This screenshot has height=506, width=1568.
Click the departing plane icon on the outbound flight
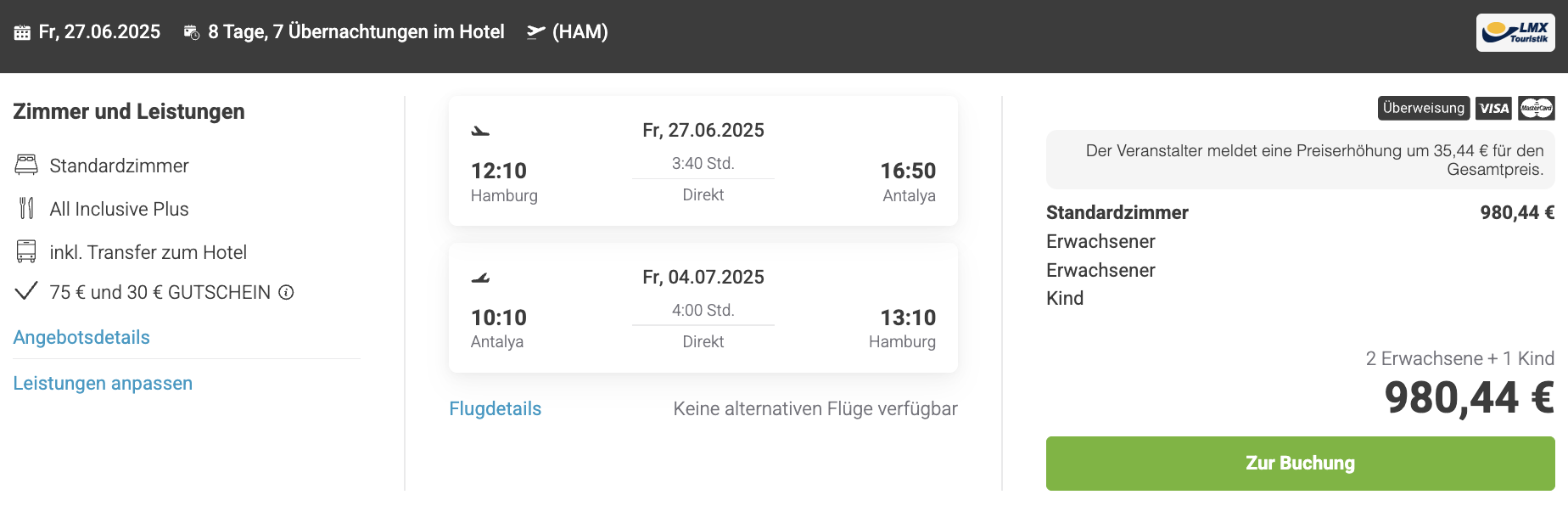(x=480, y=131)
